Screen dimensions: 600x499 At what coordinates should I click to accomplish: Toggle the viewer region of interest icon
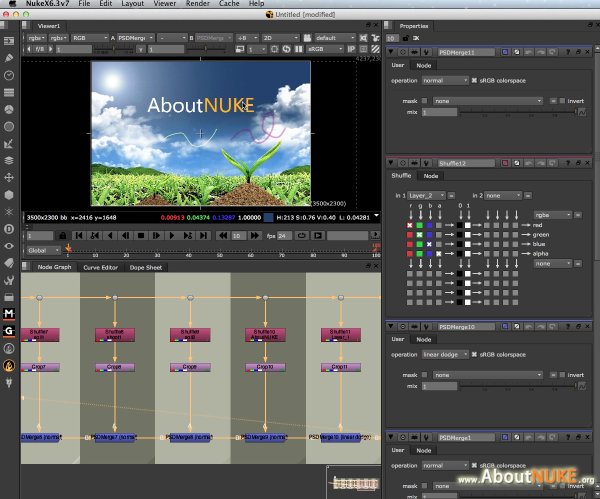[274, 49]
